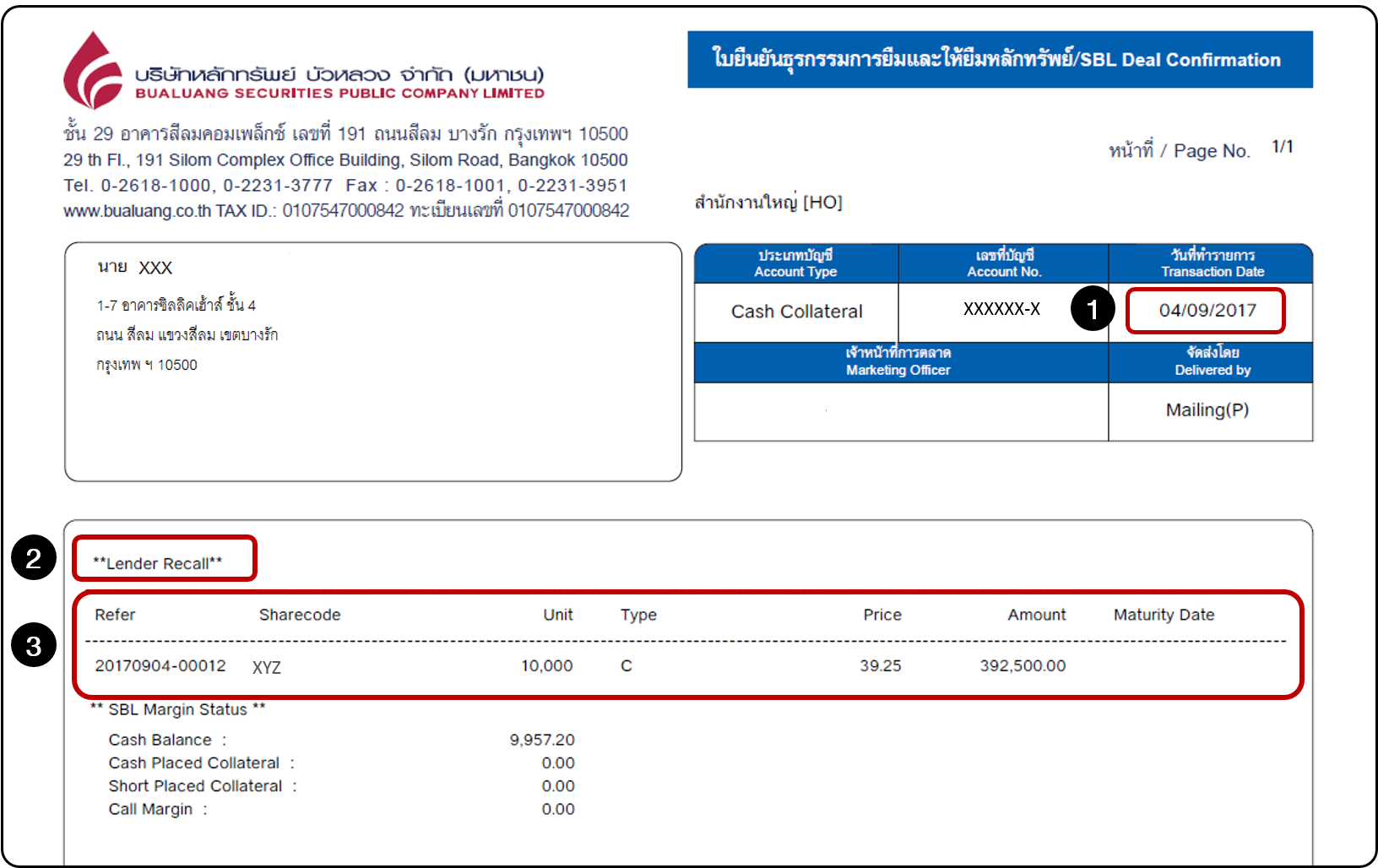Select annotation marker number 1
The height and width of the screenshot is (868, 1378).
pos(1092,310)
